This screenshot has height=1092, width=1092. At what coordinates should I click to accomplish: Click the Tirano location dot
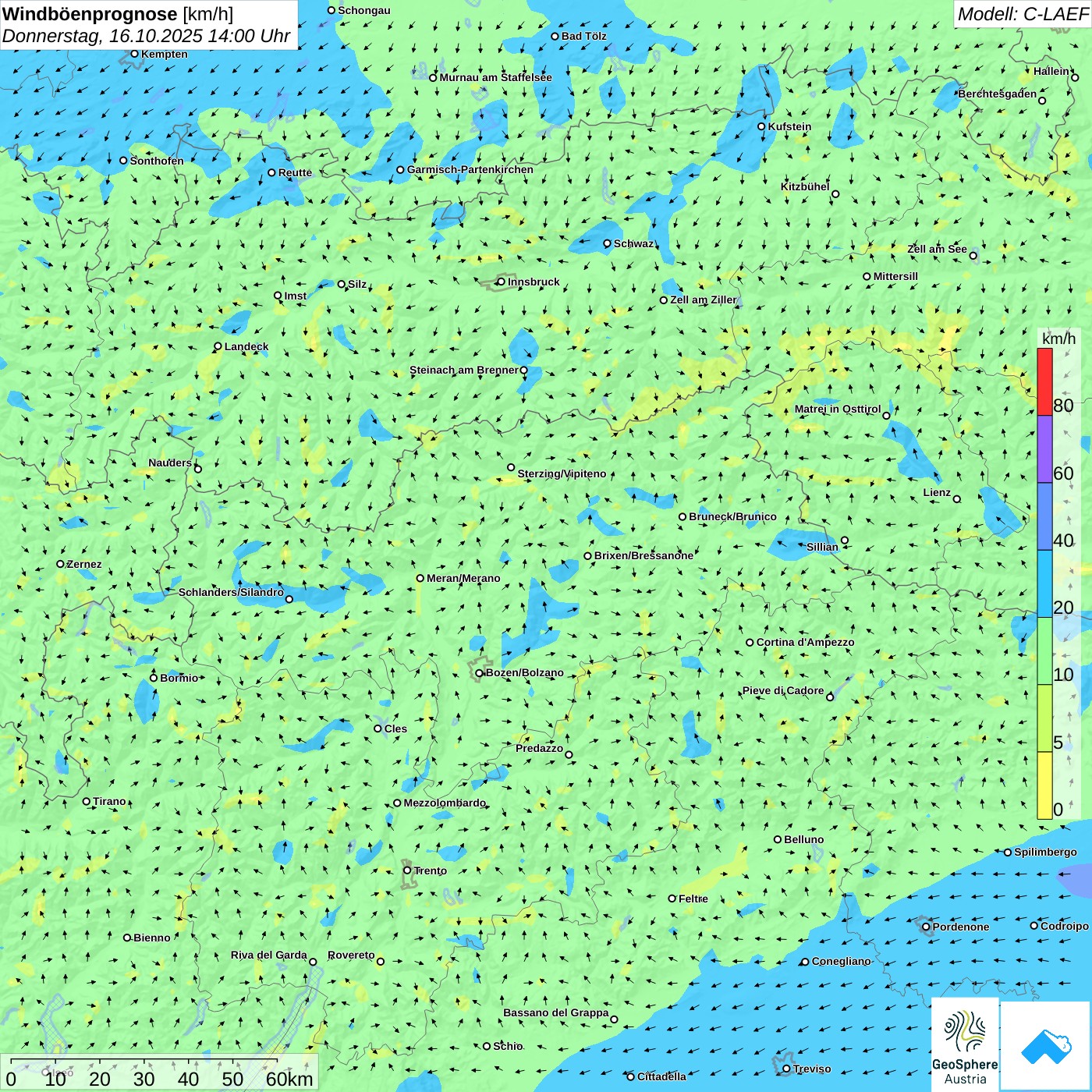click(87, 801)
